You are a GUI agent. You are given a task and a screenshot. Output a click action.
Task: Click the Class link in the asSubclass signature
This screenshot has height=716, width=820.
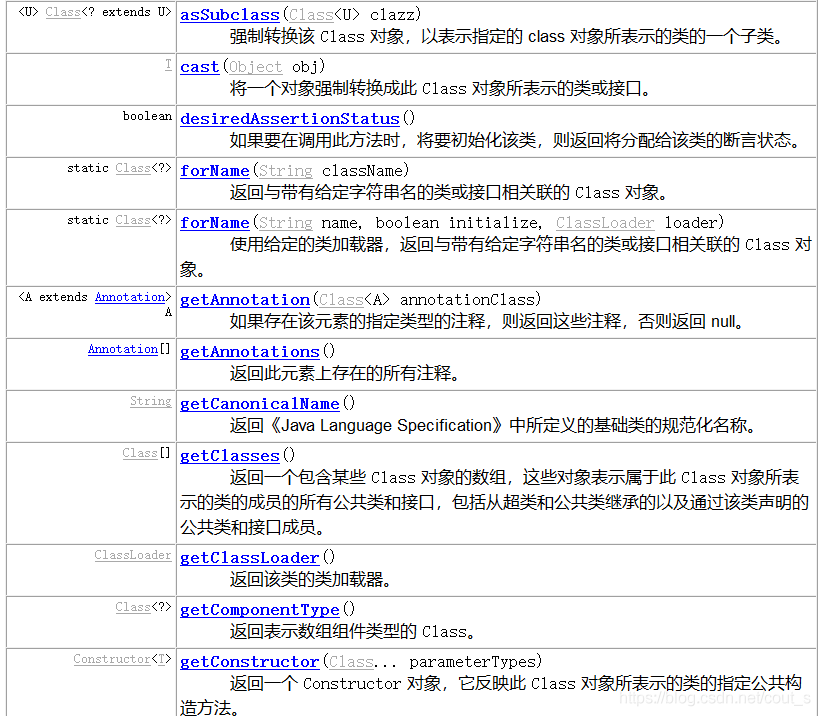(310, 14)
